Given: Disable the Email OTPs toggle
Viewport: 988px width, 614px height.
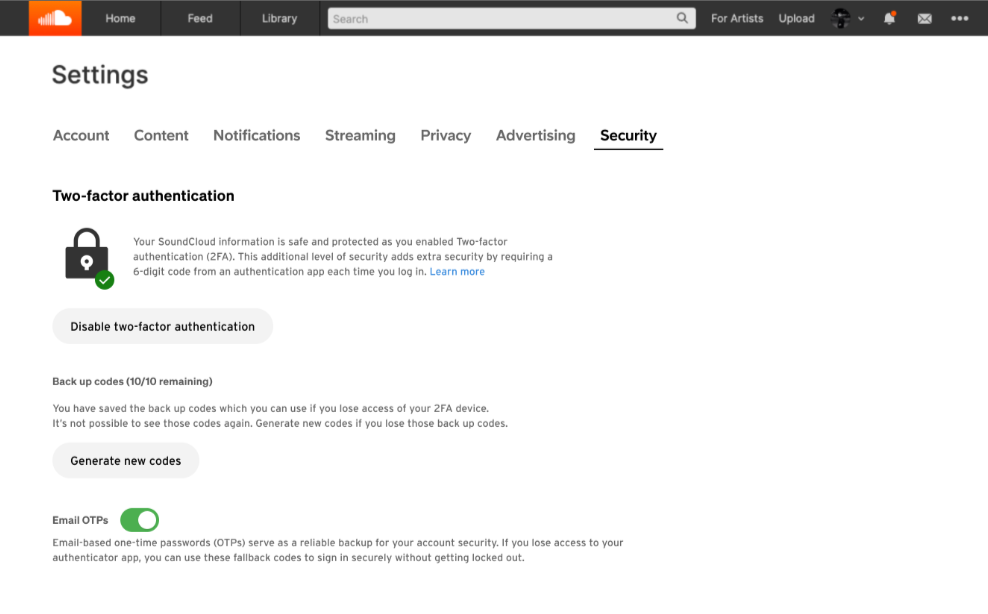Looking at the screenshot, I should pos(139,520).
